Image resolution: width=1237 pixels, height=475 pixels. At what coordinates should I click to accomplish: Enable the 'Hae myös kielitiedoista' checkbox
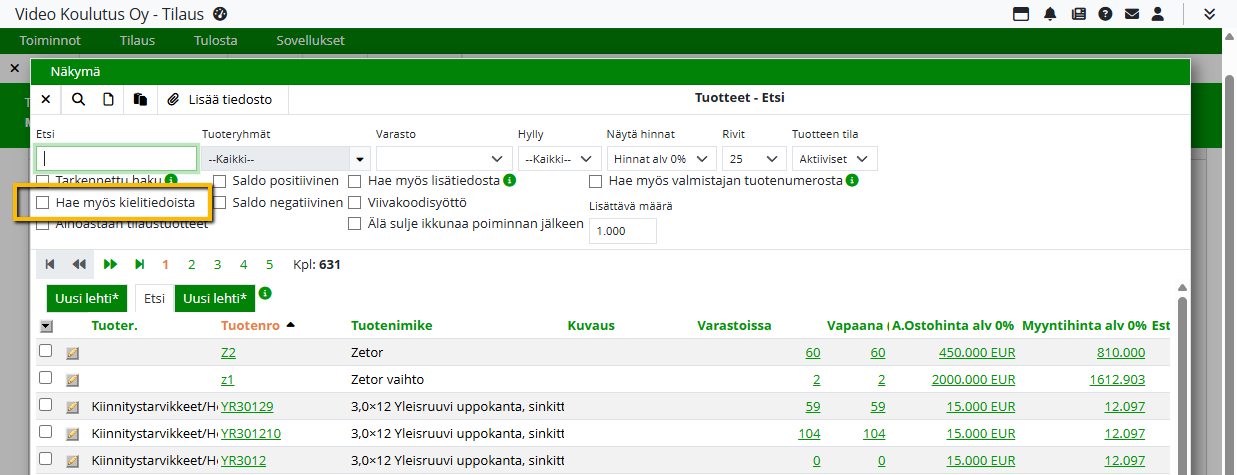(43, 202)
